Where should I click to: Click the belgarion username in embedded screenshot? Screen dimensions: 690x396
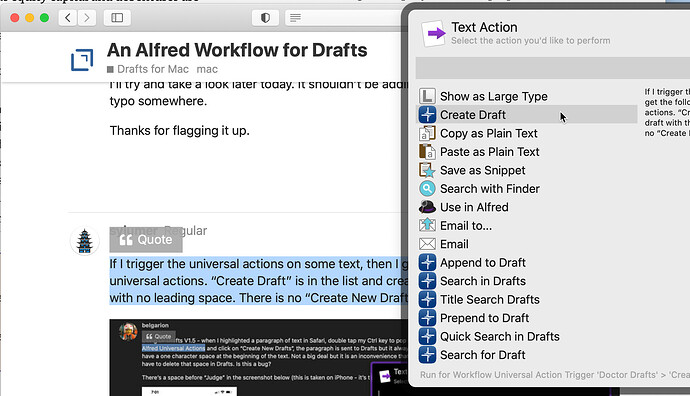(155, 326)
